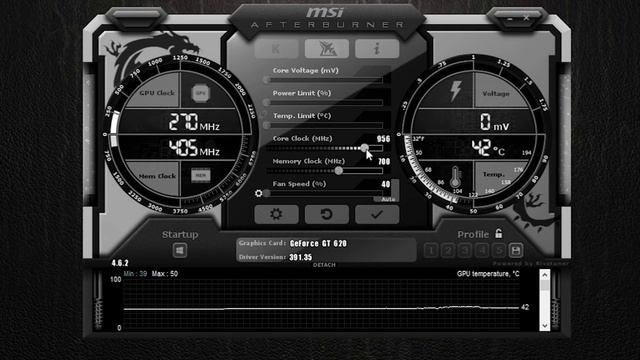The width and height of the screenshot is (640, 360).
Task: Close the Afterburner window
Action: [x=526, y=18]
